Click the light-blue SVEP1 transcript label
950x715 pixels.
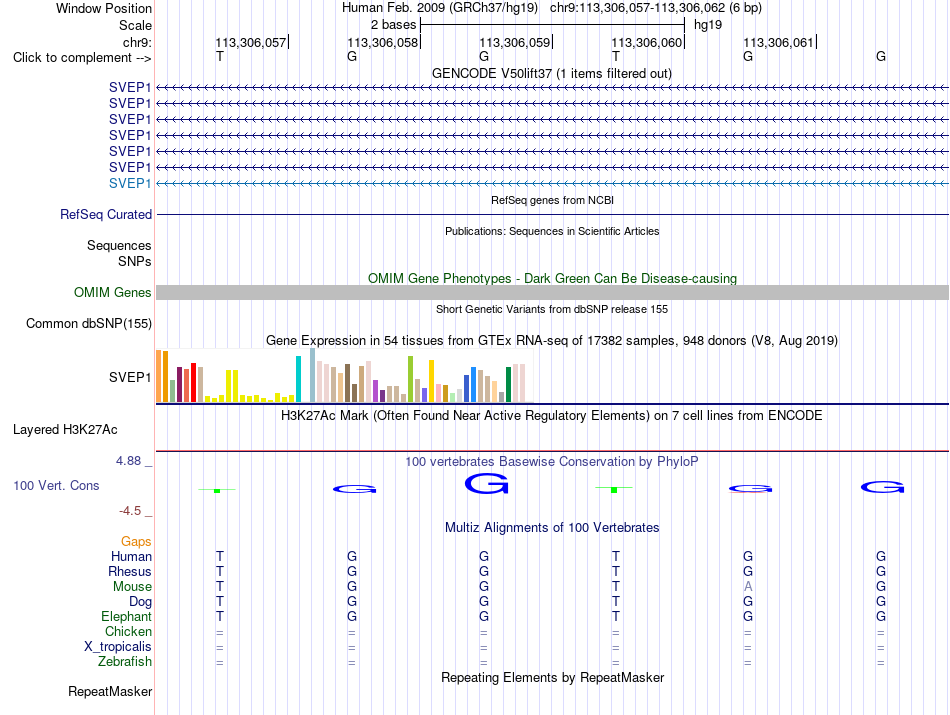pyautogui.click(x=130, y=183)
